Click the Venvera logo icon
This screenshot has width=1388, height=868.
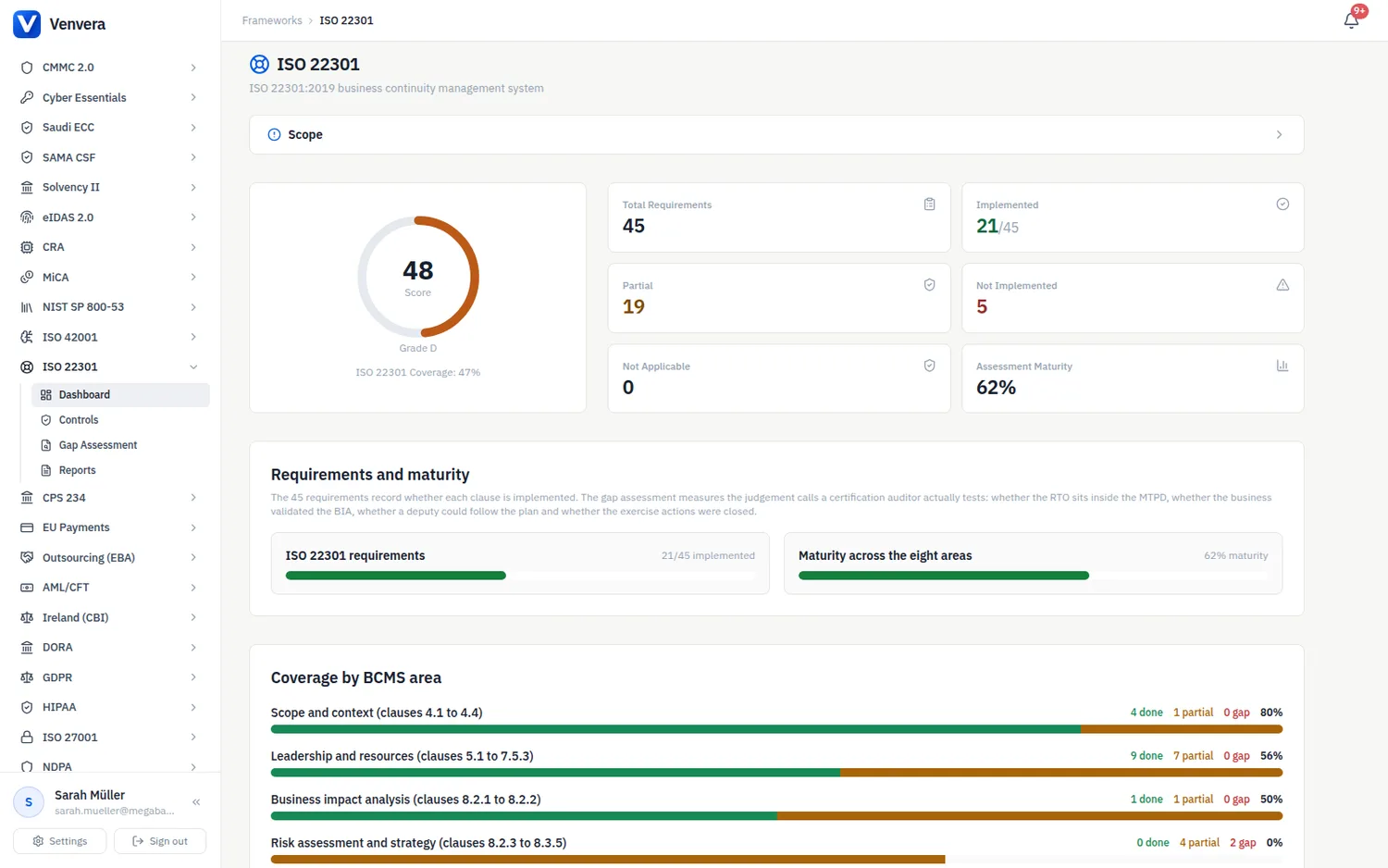pyautogui.click(x=27, y=24)
